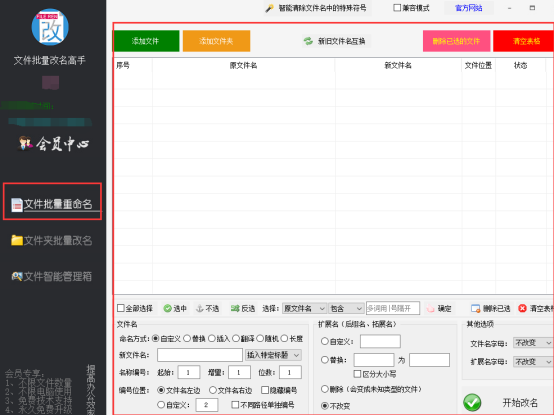Click the pink 删除已选的文件 button
This screenshot has width=554, height=416.
coord(456,41)
